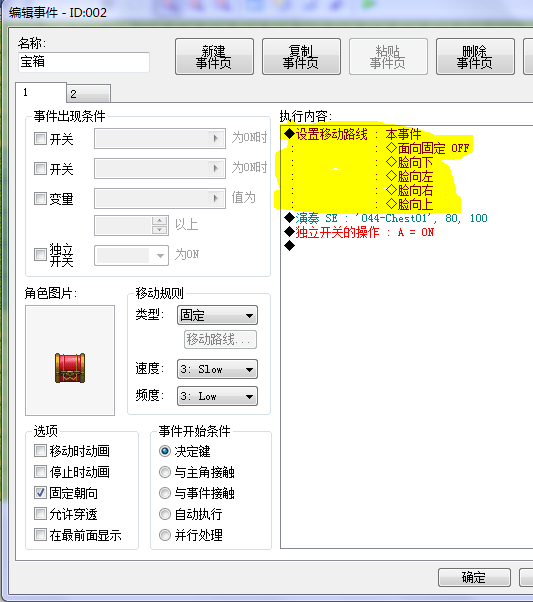
Task: Select the 演奏 SE '044-Chest01' command line
Action: tap(386, 218)
